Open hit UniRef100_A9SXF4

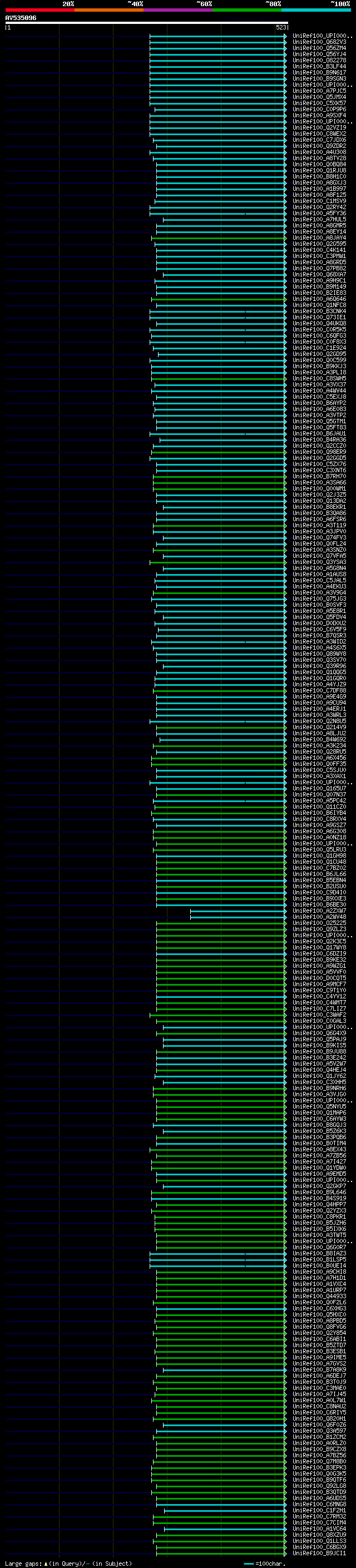point(319,115)
